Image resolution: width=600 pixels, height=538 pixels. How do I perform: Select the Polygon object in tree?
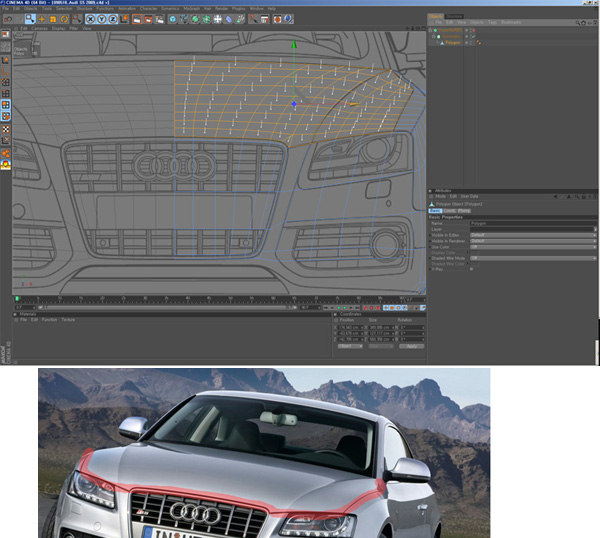(x=453, y=43)
